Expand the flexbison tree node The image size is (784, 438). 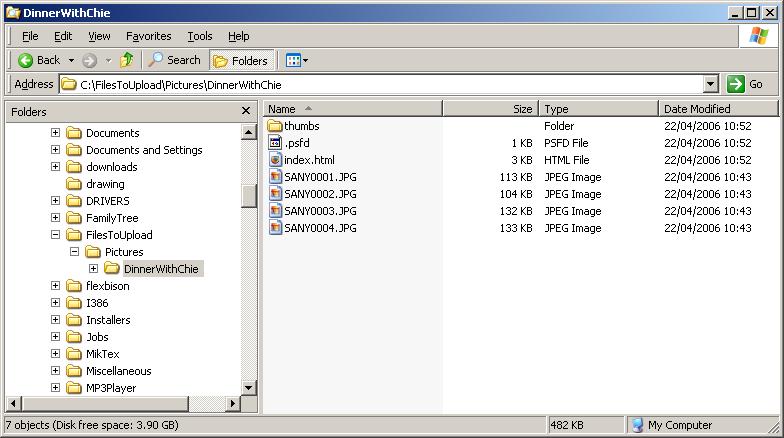[56, 286]
